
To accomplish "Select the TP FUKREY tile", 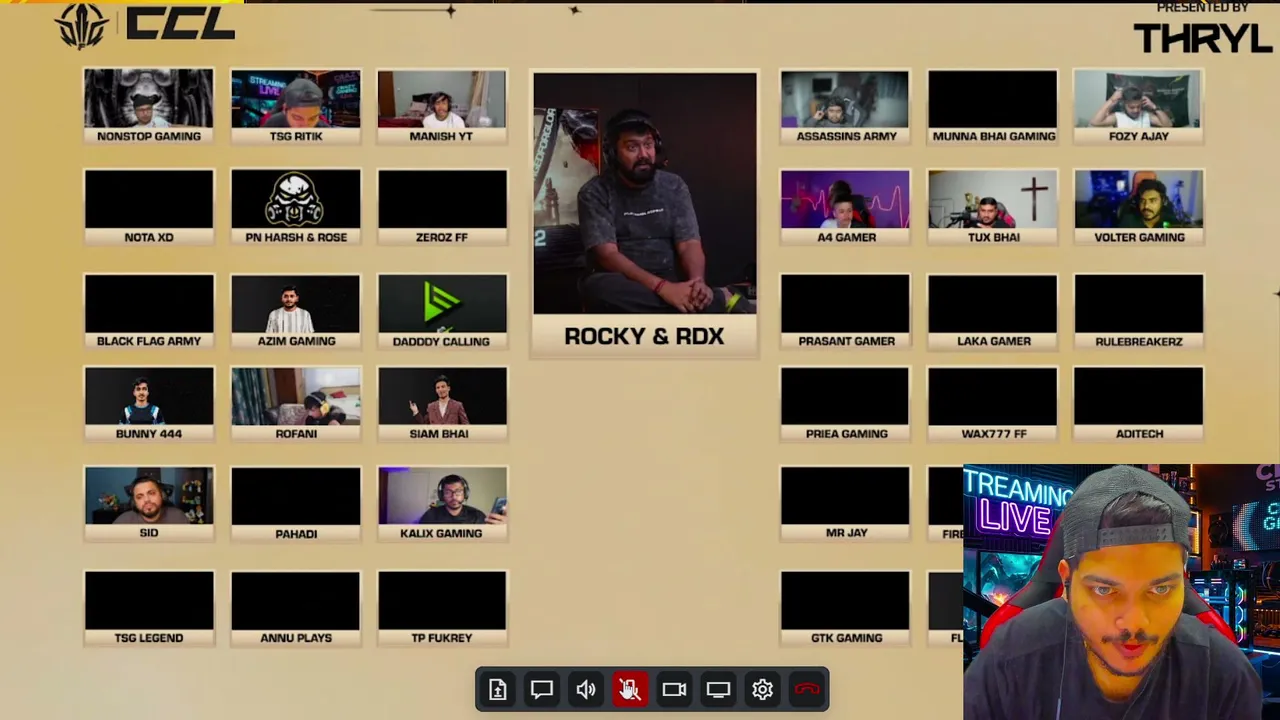I will (442, 608).
